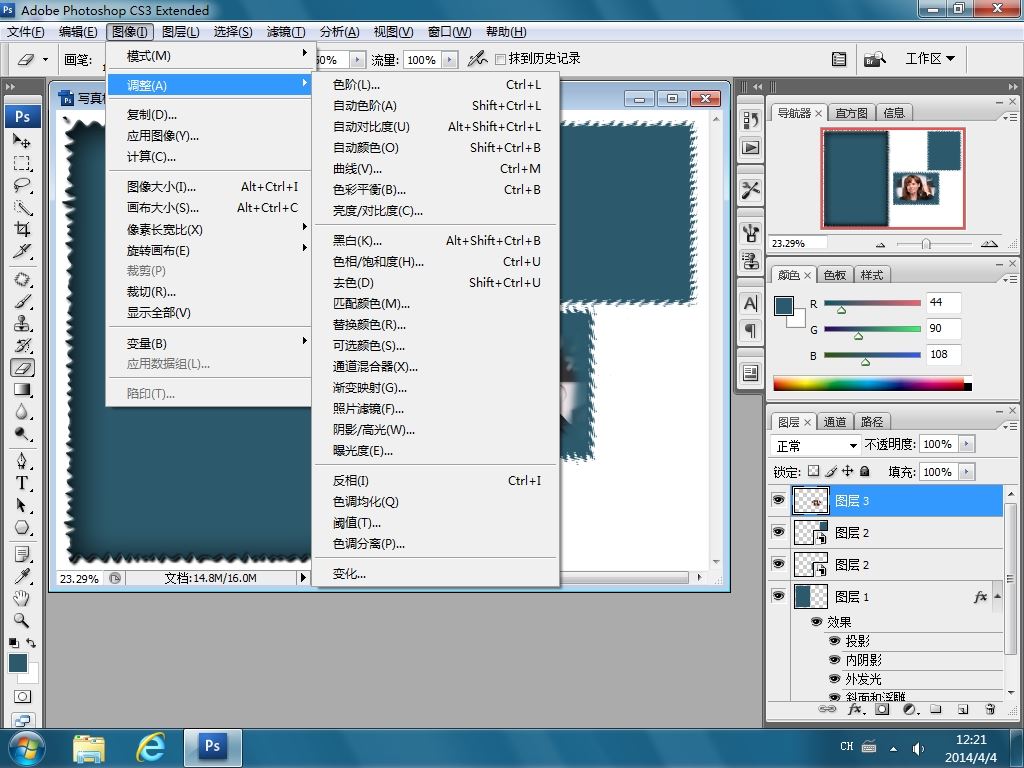Select the Brush tool
This screenshot has width=1024, height=768.
coord(22,302)
